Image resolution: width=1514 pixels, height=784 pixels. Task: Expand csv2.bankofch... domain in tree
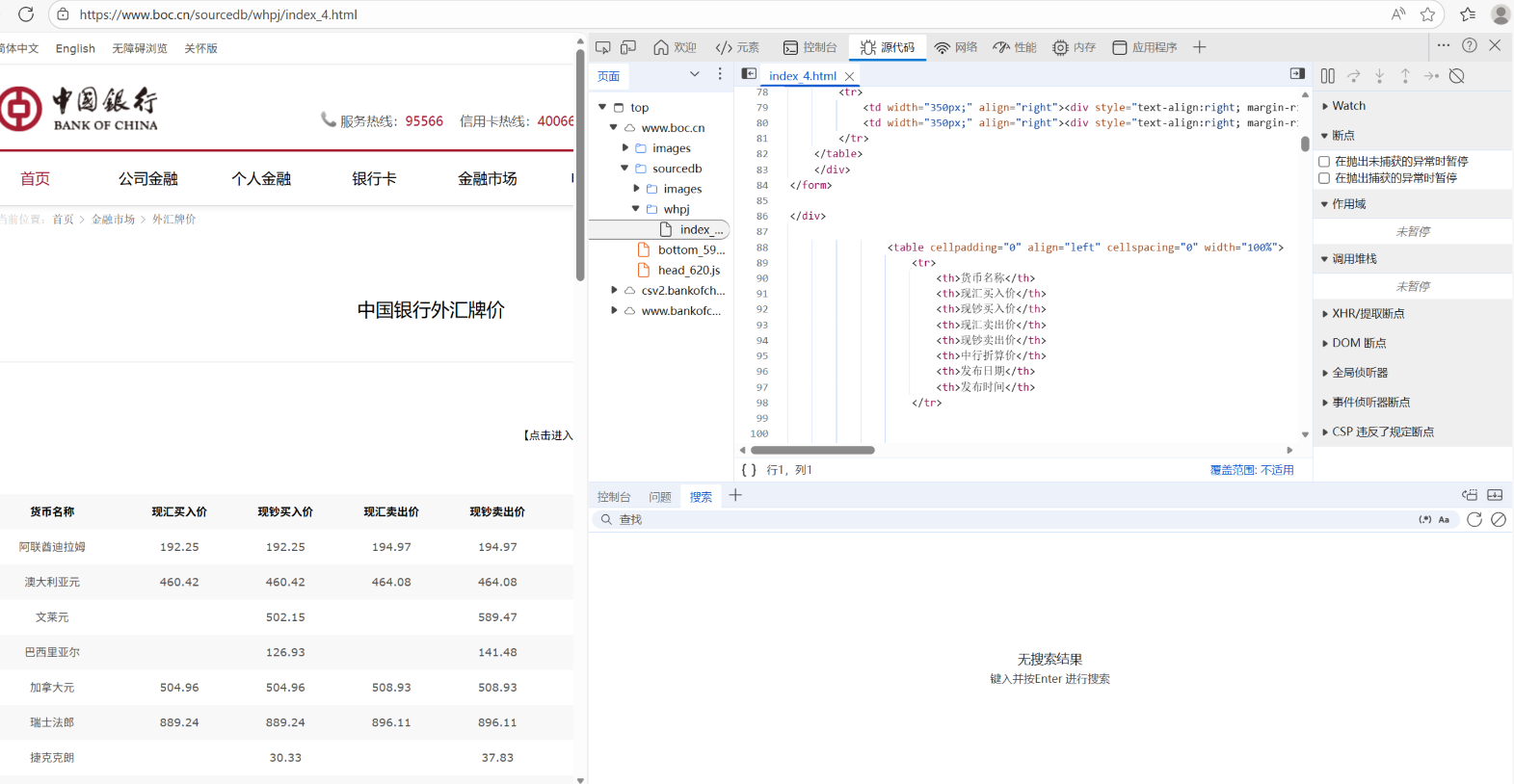[614, 290]
